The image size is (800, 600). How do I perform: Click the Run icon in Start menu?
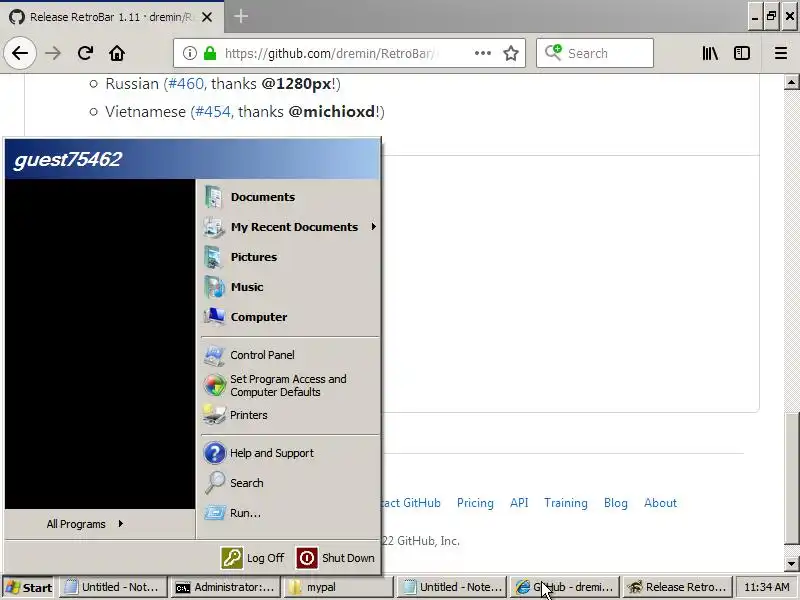(x=215, y=512)
